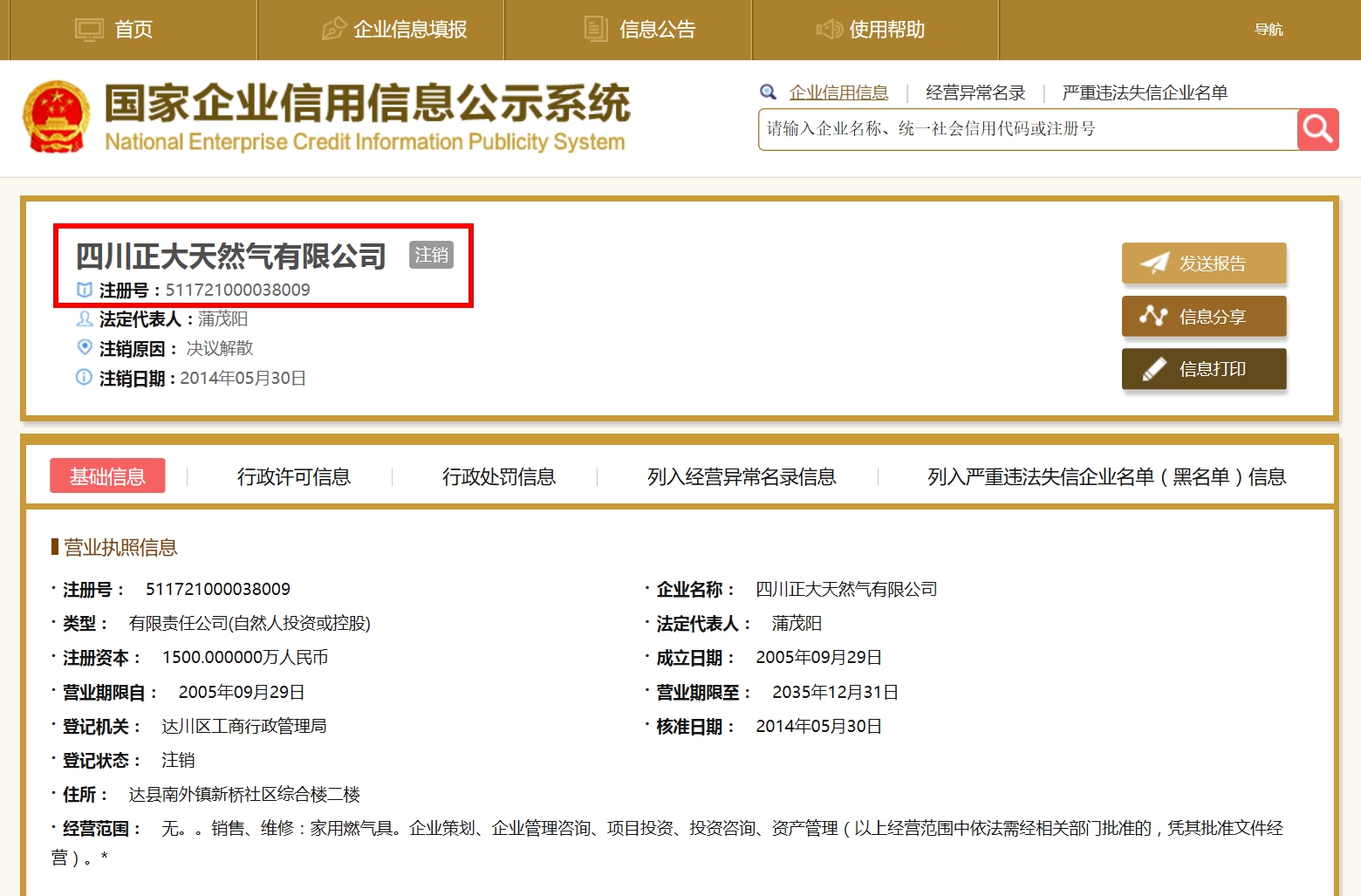Click the share nodes icon on 信息分享
This screenshot has height=896, width=1361.
[x=1153, y=316]
